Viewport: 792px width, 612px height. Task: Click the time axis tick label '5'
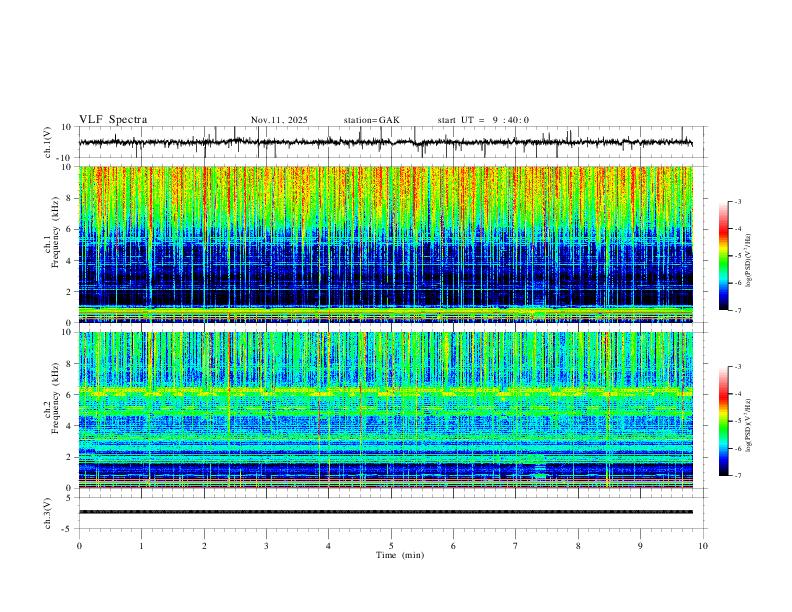pyautogui.click(x=391, y=546)
